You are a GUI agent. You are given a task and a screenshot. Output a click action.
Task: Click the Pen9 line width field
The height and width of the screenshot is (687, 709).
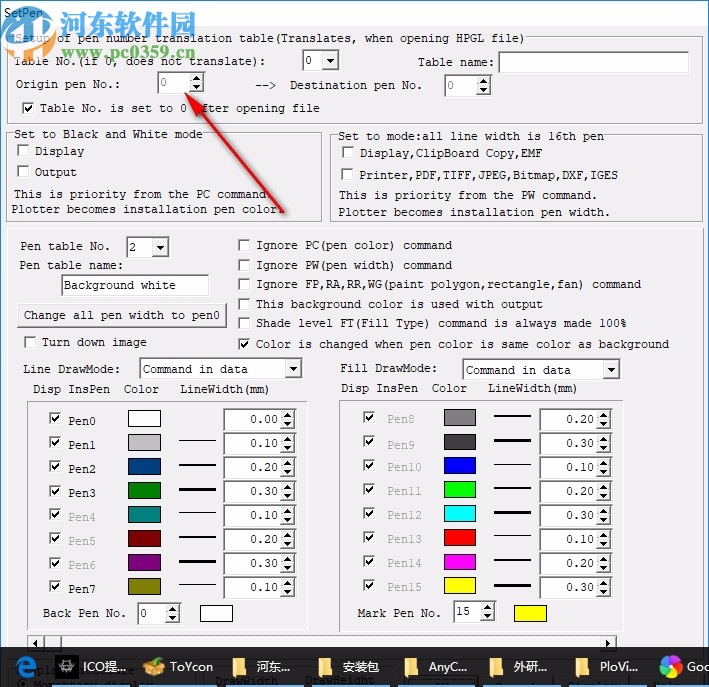569,443
